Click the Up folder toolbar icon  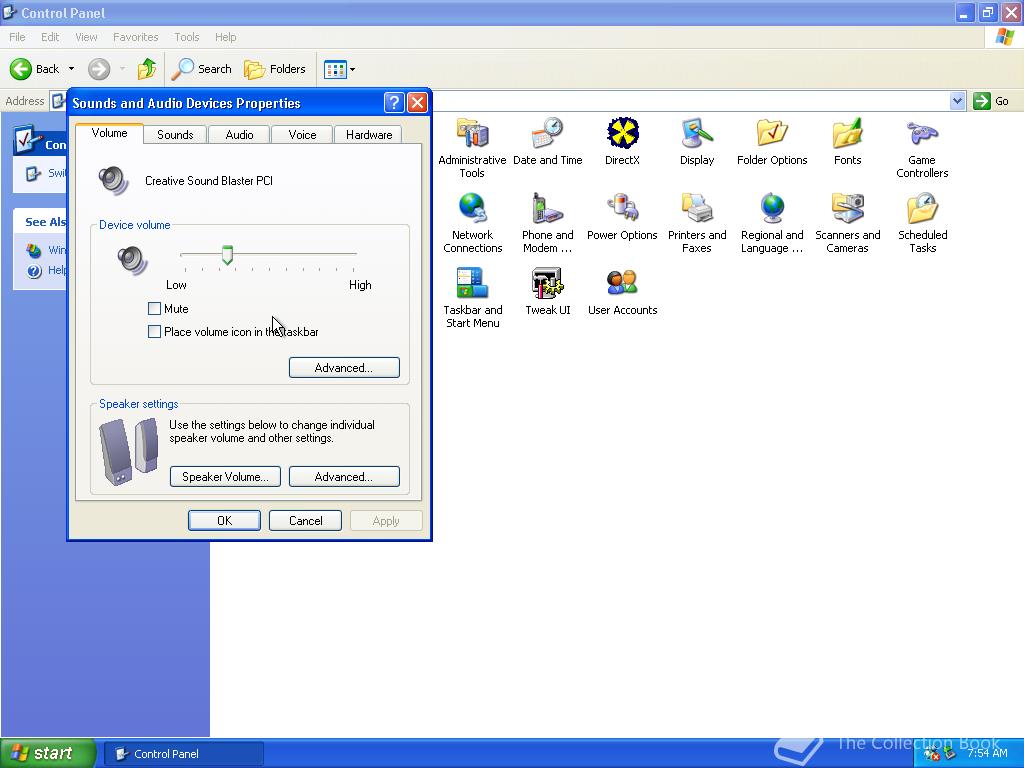pyautogui.click(x=147, y=69)
